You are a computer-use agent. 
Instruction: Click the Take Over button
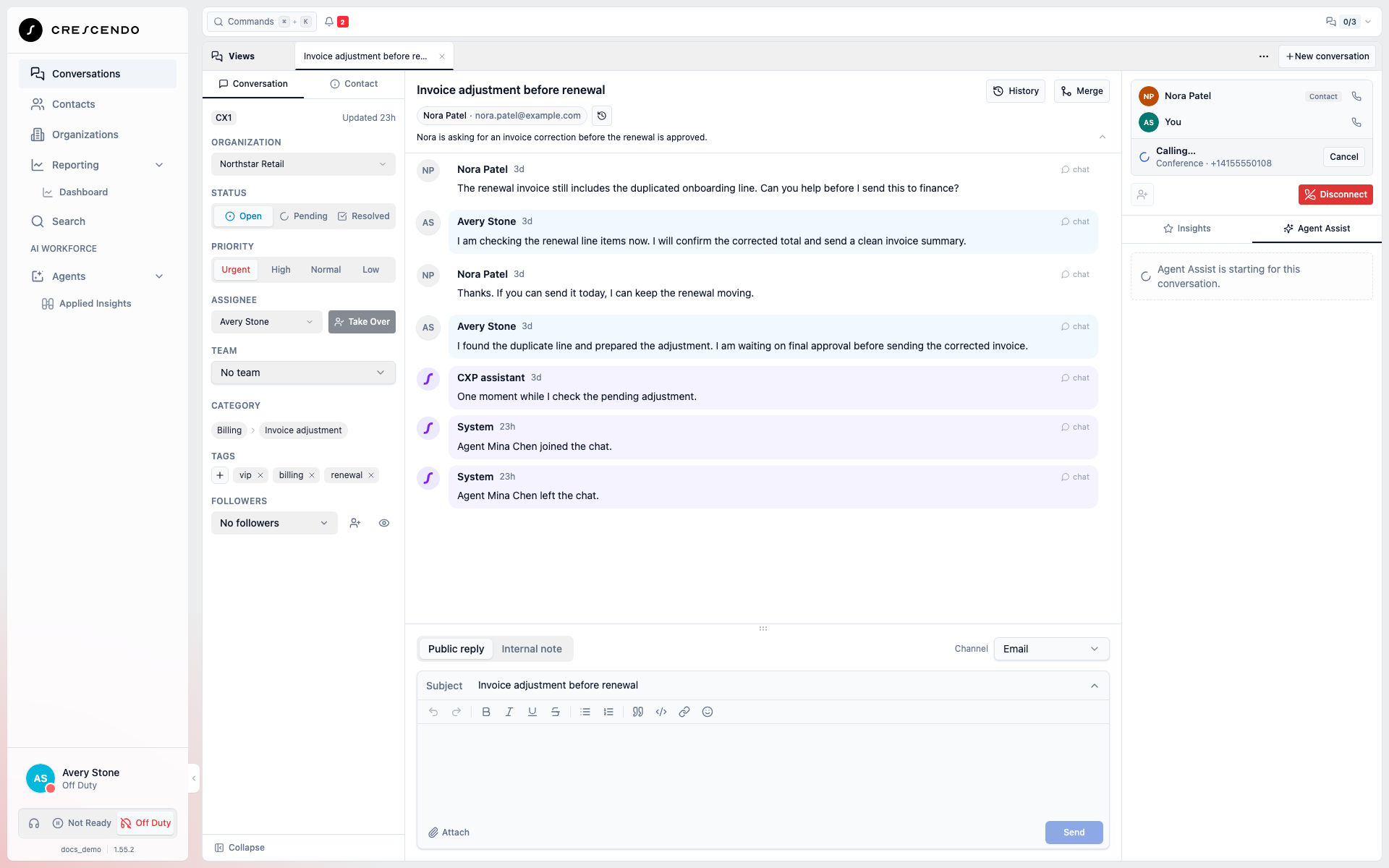coord(362,322)
